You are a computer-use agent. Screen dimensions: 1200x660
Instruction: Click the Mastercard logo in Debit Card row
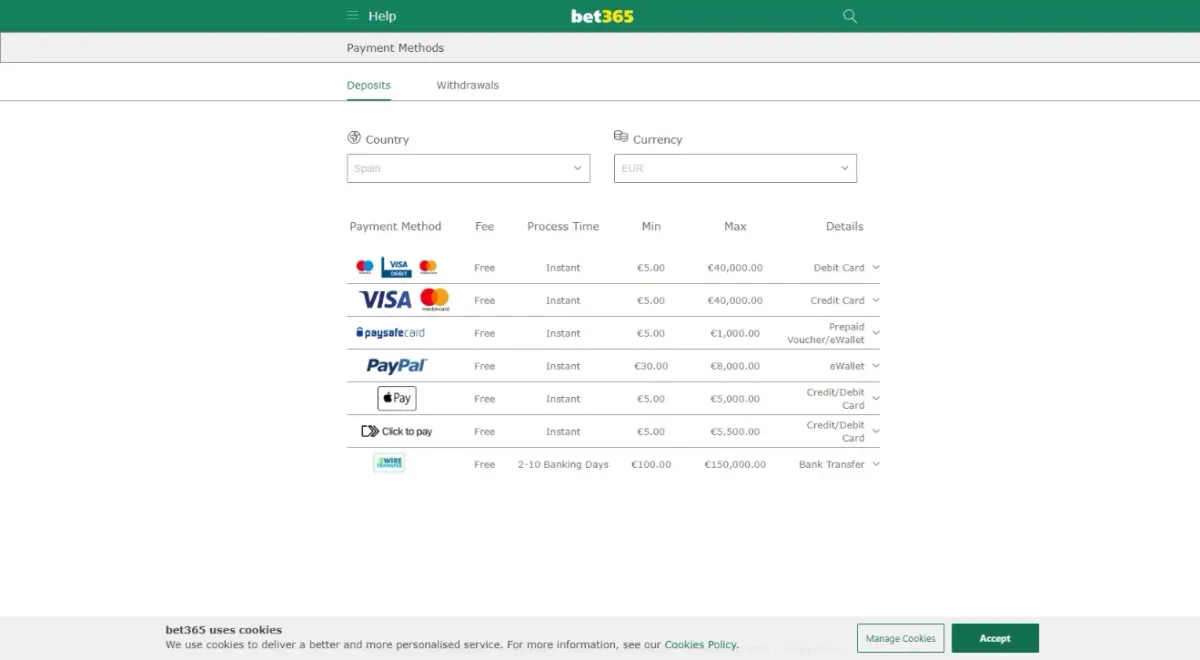428,267
